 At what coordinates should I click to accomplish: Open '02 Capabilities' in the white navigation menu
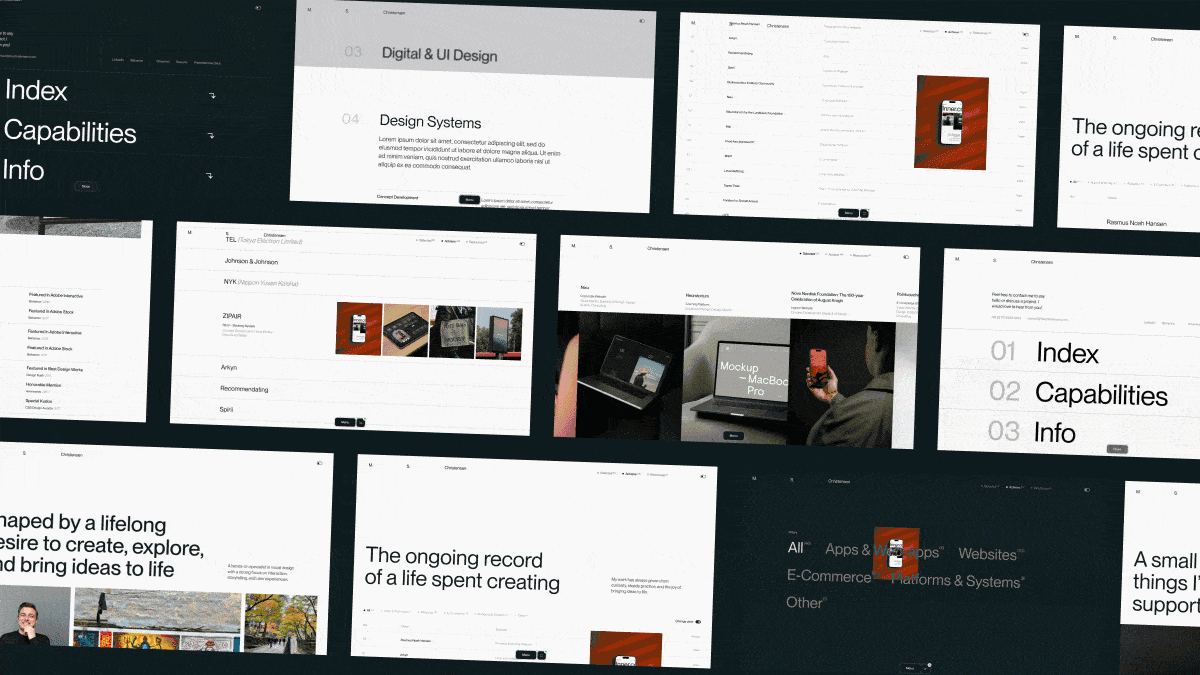point(1078,393)
